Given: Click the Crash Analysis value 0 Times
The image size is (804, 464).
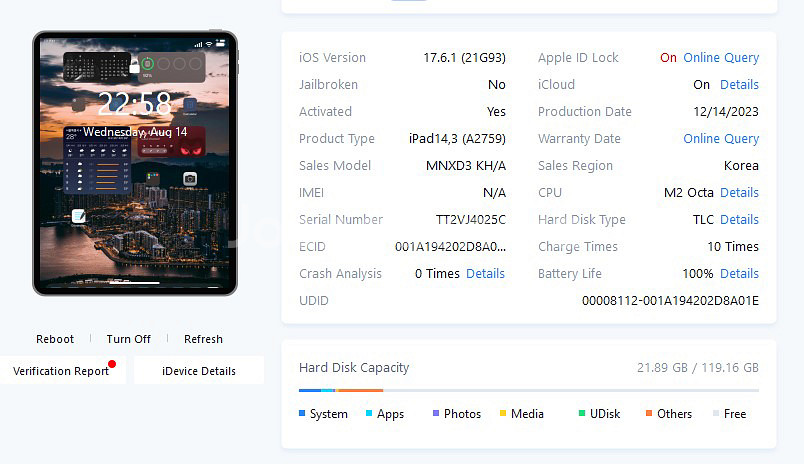Looking at the screenshot, I should (437, 274).
